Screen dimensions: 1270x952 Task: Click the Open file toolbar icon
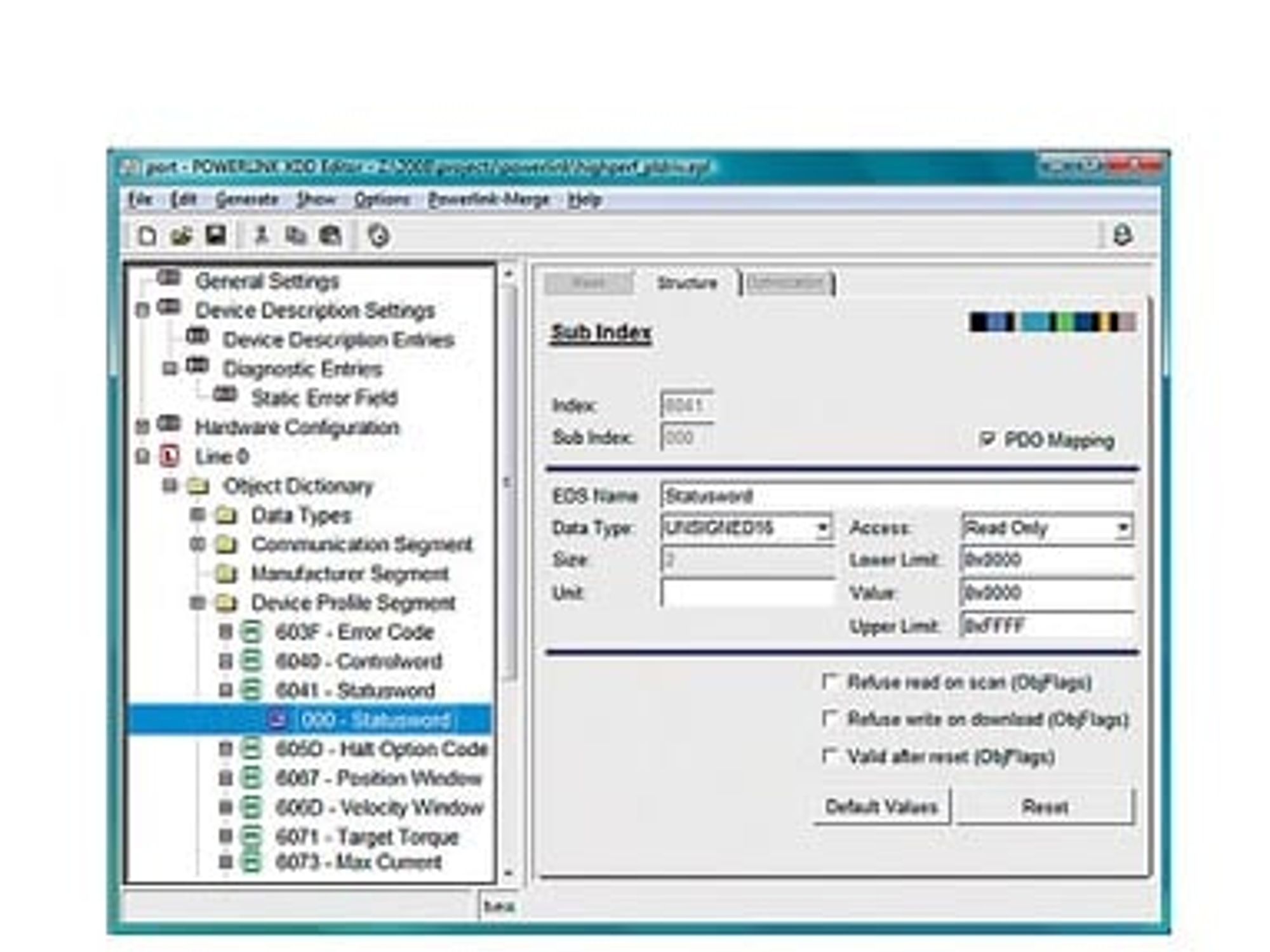pyautogui.click(x=182, y=235)
